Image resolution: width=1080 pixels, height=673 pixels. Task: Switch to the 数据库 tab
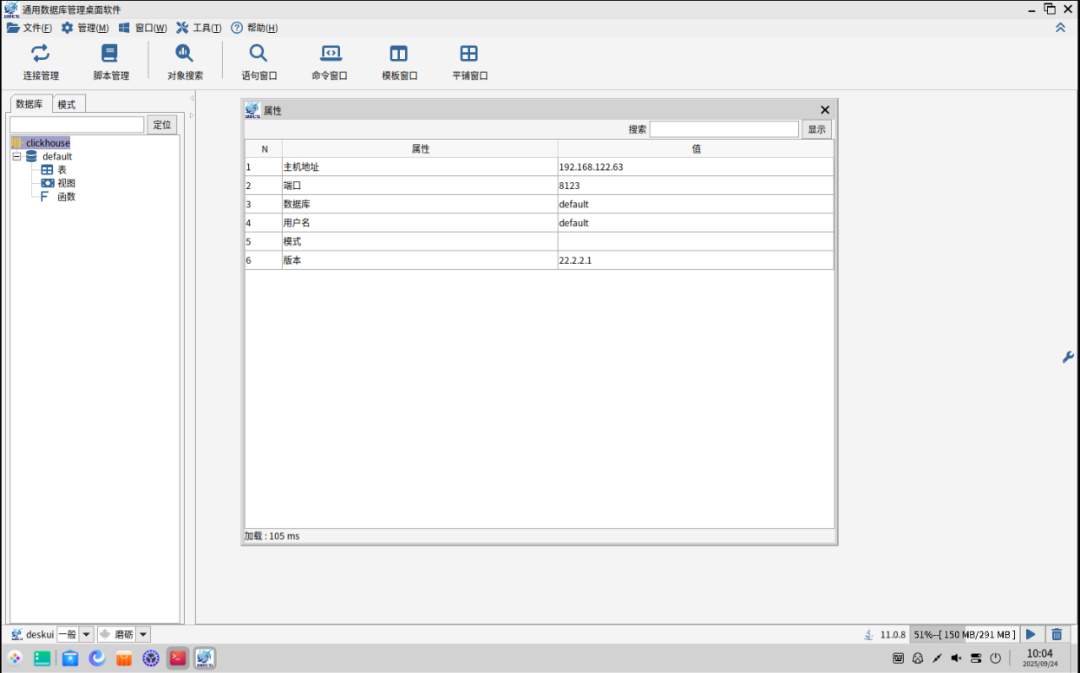coord(30,104)
